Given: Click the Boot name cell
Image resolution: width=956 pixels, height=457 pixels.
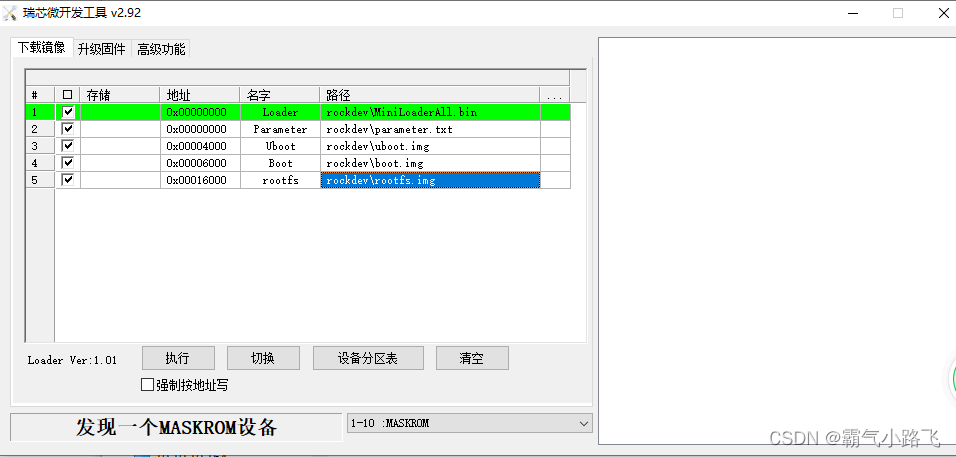Looking at the screenshot, I should [280, 163].
